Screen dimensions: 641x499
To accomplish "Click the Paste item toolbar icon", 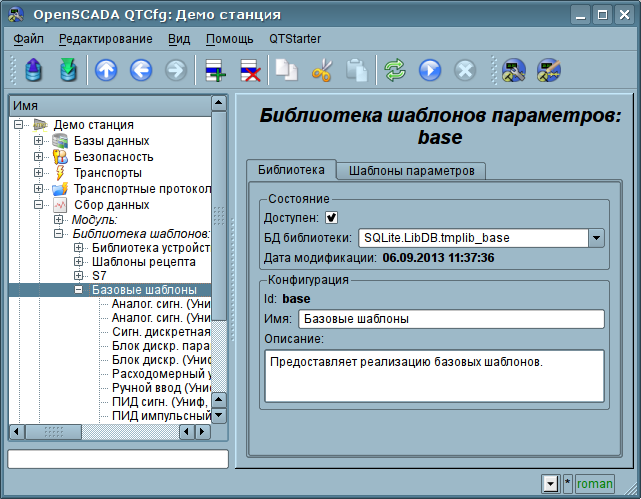I will 357,70.
